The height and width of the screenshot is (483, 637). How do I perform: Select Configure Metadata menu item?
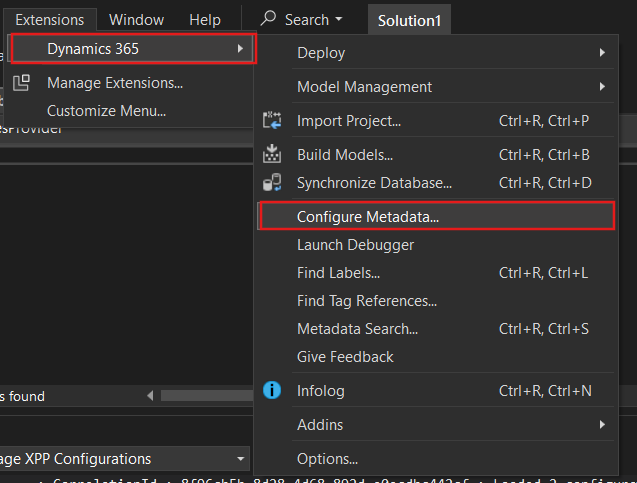pyautogui.click(x=437, y=216)
